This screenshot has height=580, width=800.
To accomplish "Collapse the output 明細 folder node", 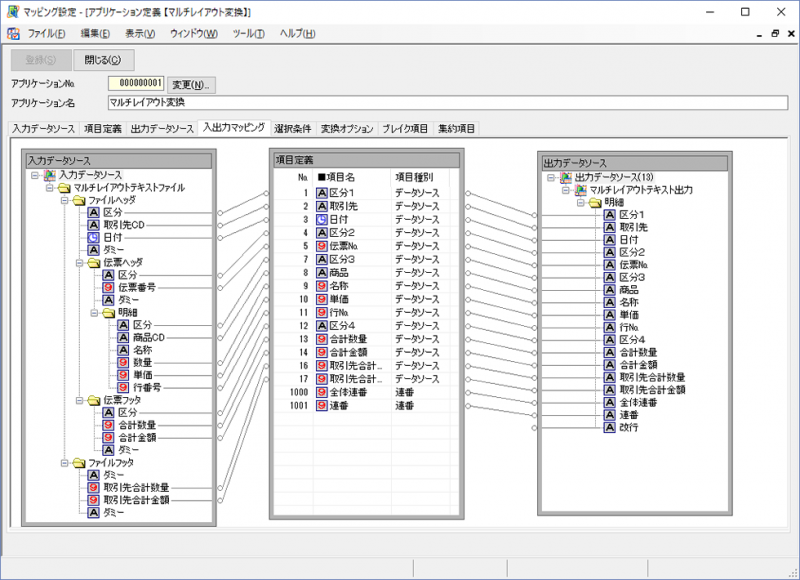I will coord(581,203).
